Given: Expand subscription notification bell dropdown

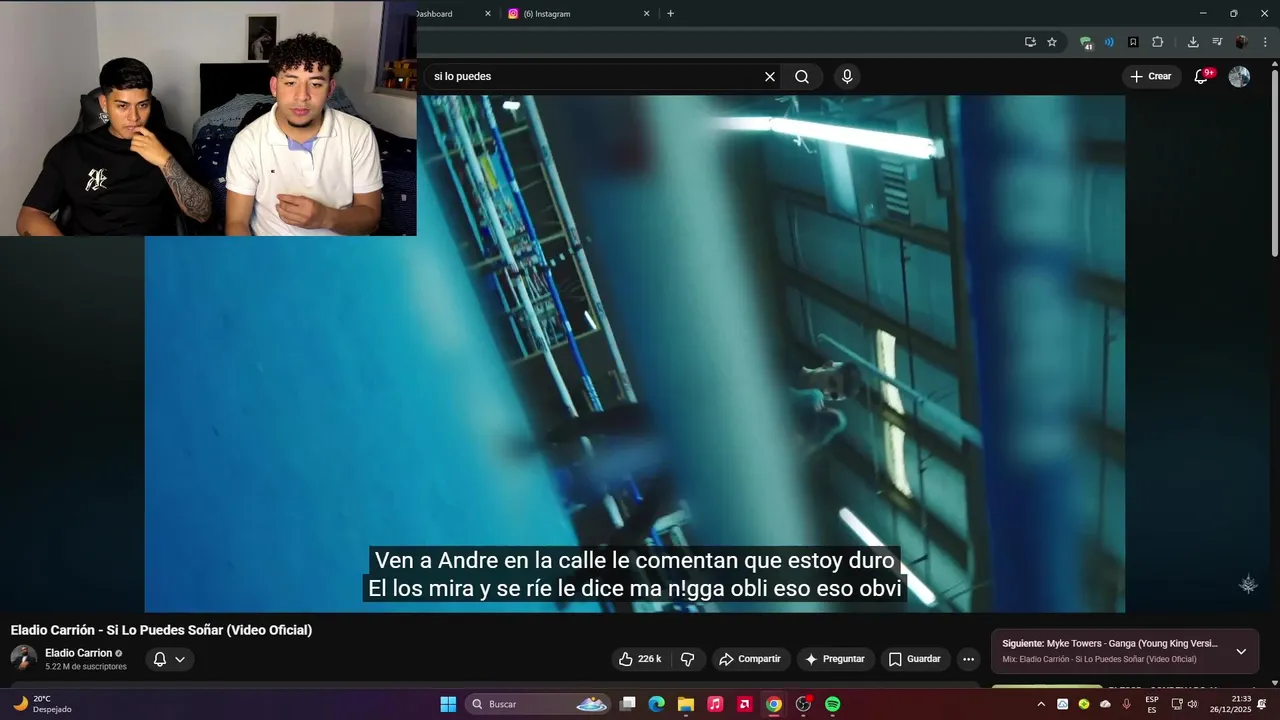Looking at the screenshot, I should [170, 659].
